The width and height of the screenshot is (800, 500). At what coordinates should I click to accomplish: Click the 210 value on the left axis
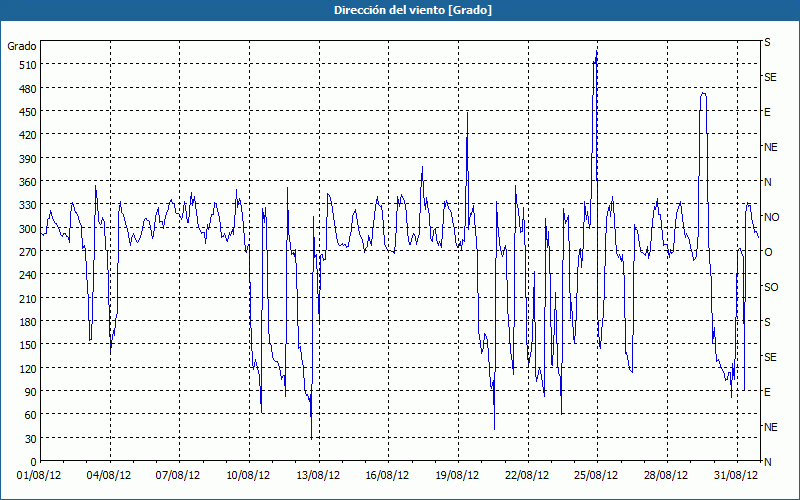[27, 298]
